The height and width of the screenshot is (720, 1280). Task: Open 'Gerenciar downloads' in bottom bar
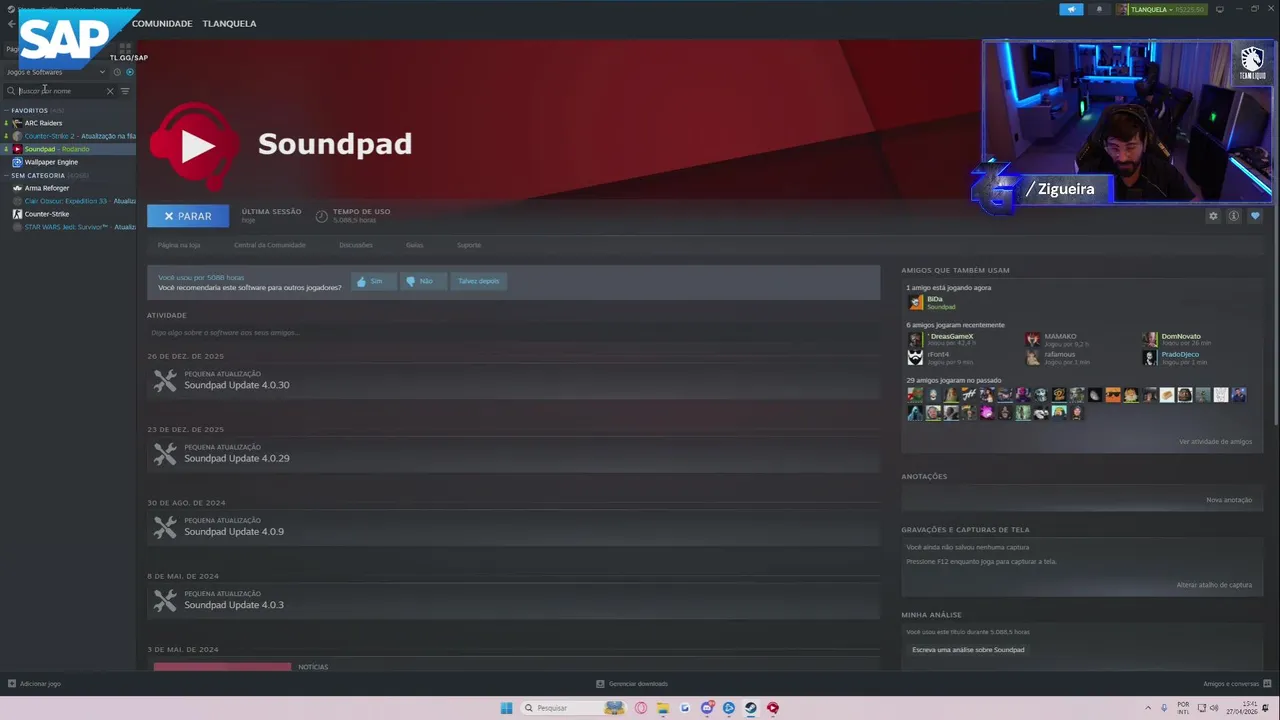(632, 684)
